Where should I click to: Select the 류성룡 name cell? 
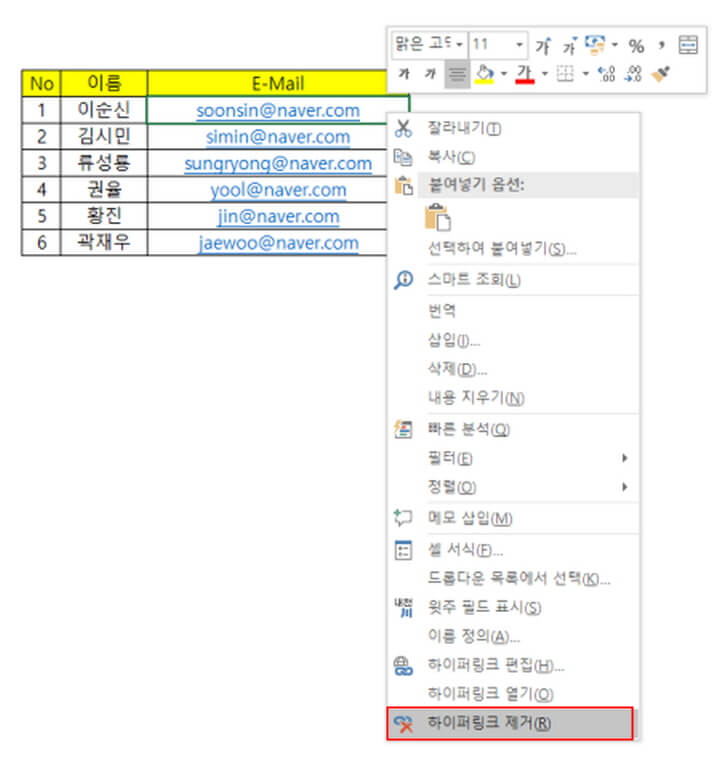click(x=104, y=163)
